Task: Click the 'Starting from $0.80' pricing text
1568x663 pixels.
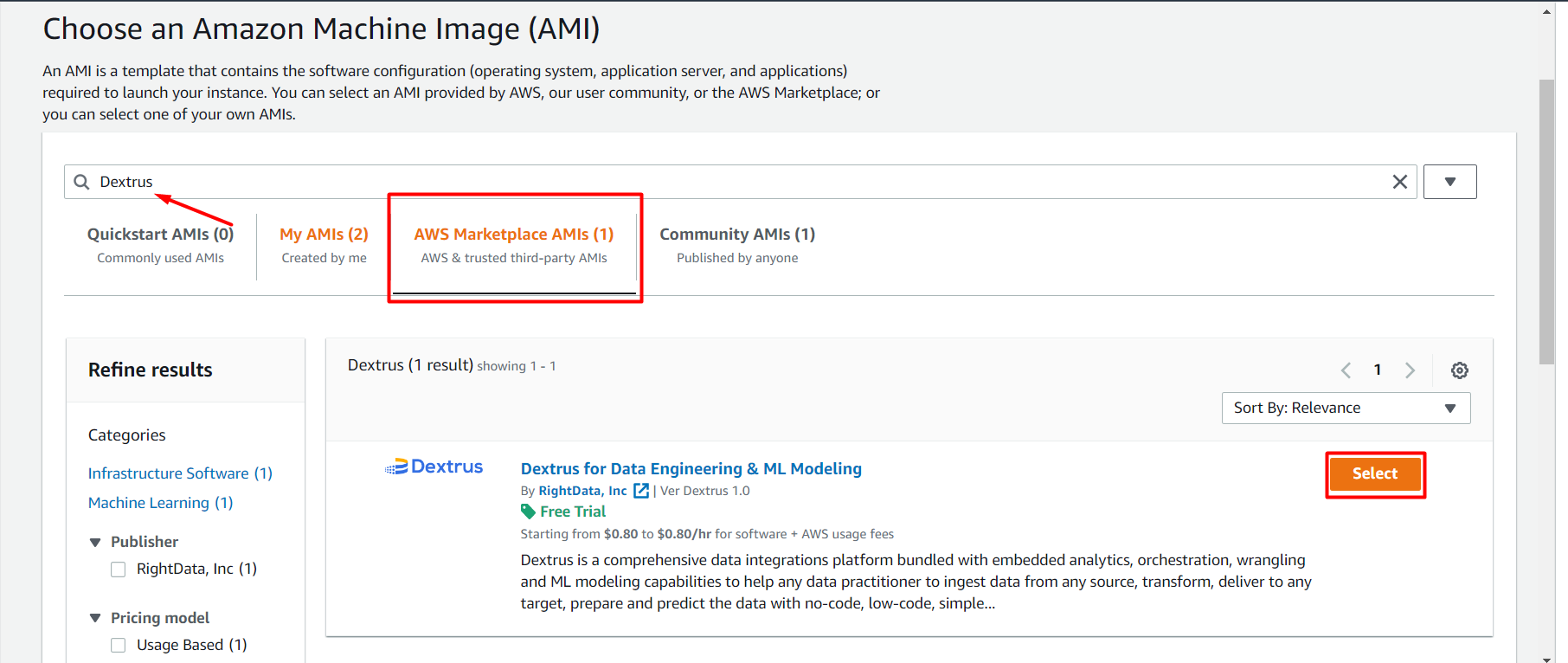Action: (578, 534)
